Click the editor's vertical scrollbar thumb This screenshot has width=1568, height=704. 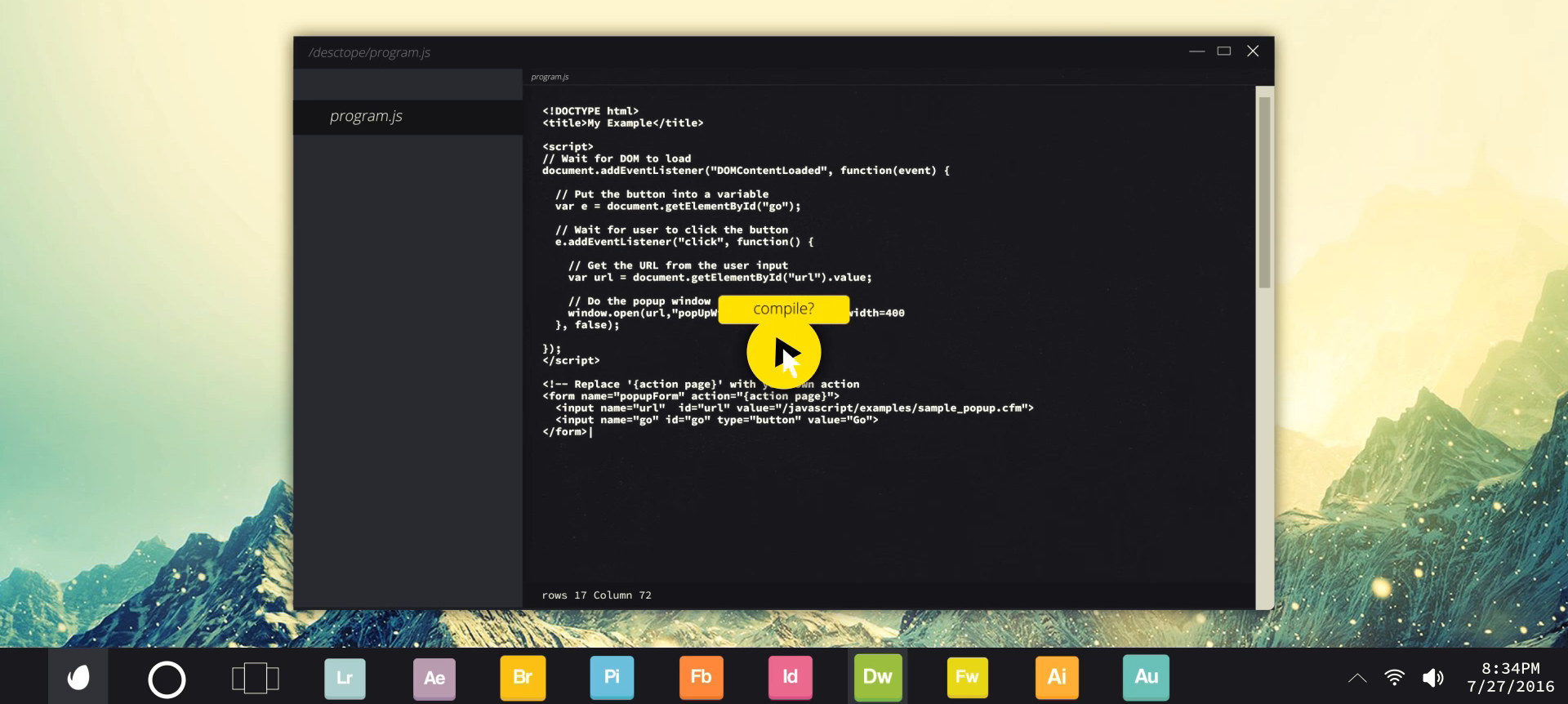tap(1264, 193)
